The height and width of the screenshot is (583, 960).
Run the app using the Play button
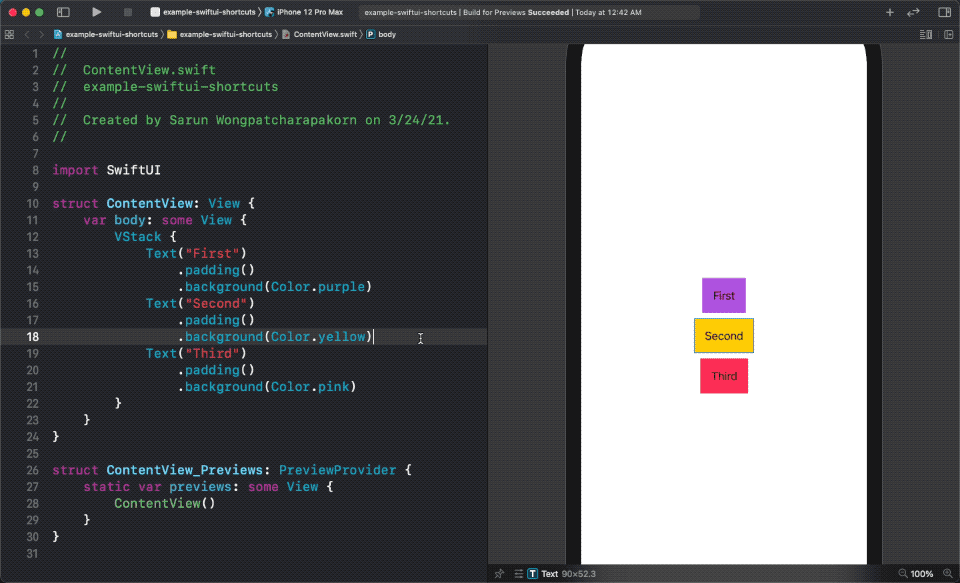coord(95,12)
